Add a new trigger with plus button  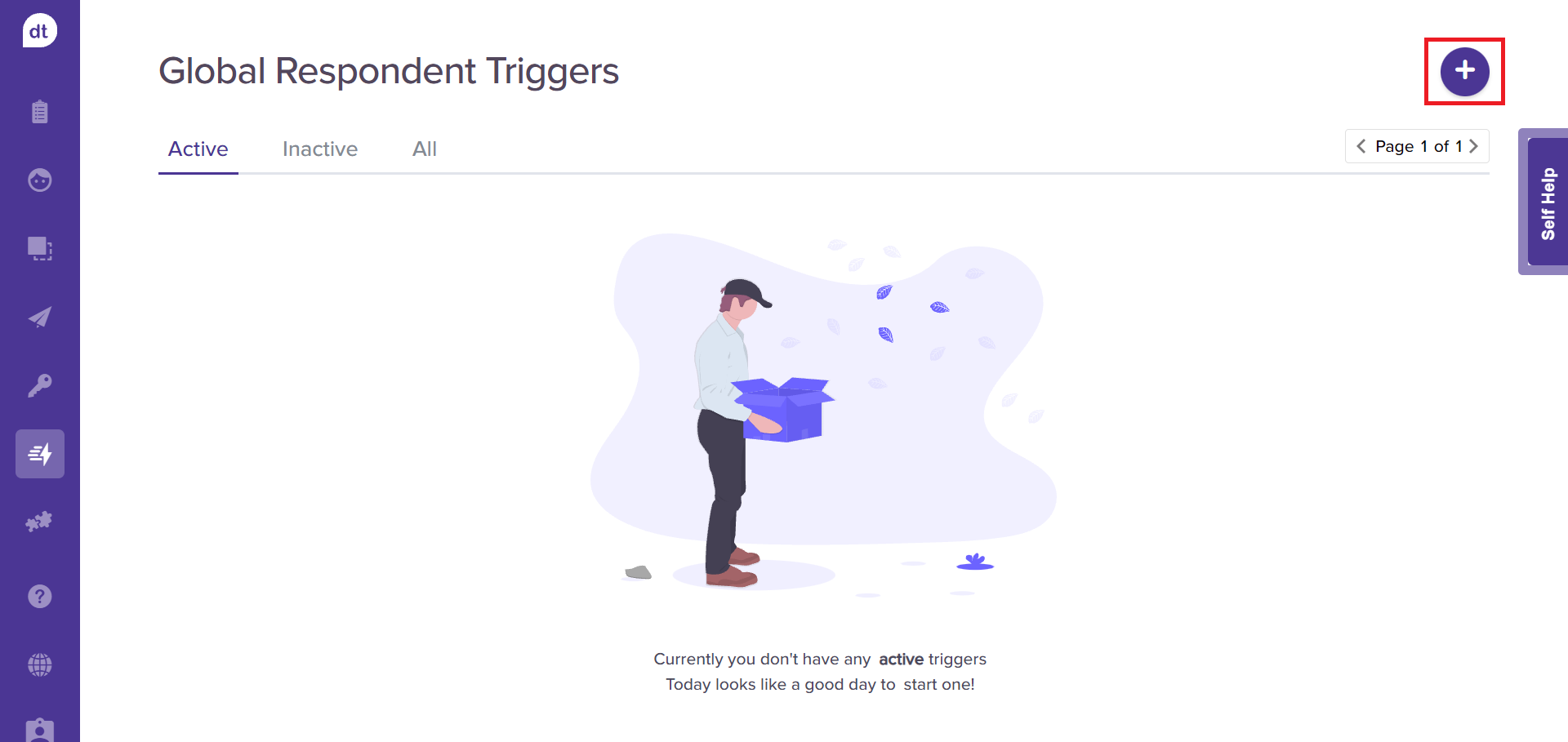1464,71
